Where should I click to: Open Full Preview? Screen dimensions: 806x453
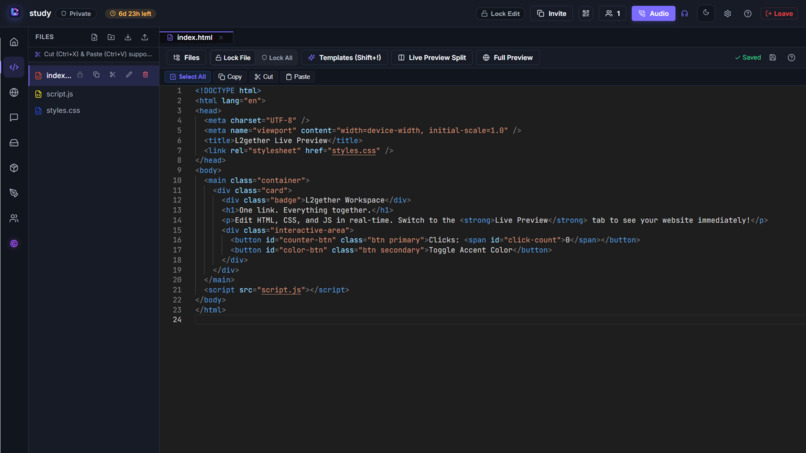(507, 58)
